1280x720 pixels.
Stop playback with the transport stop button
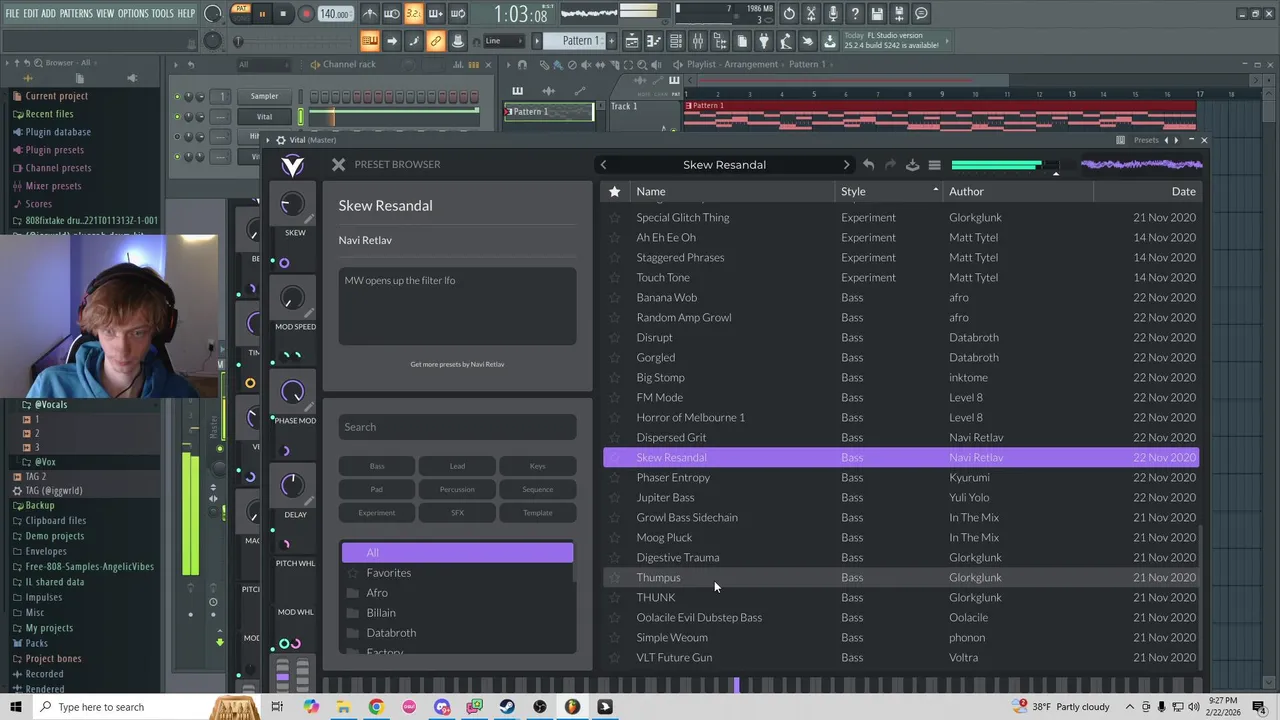coord(283,14)
